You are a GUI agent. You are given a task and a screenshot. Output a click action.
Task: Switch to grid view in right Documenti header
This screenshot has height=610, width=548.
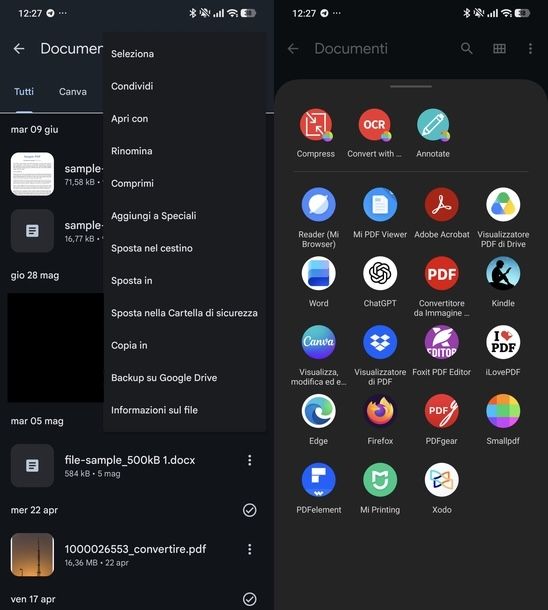point(499,49)
